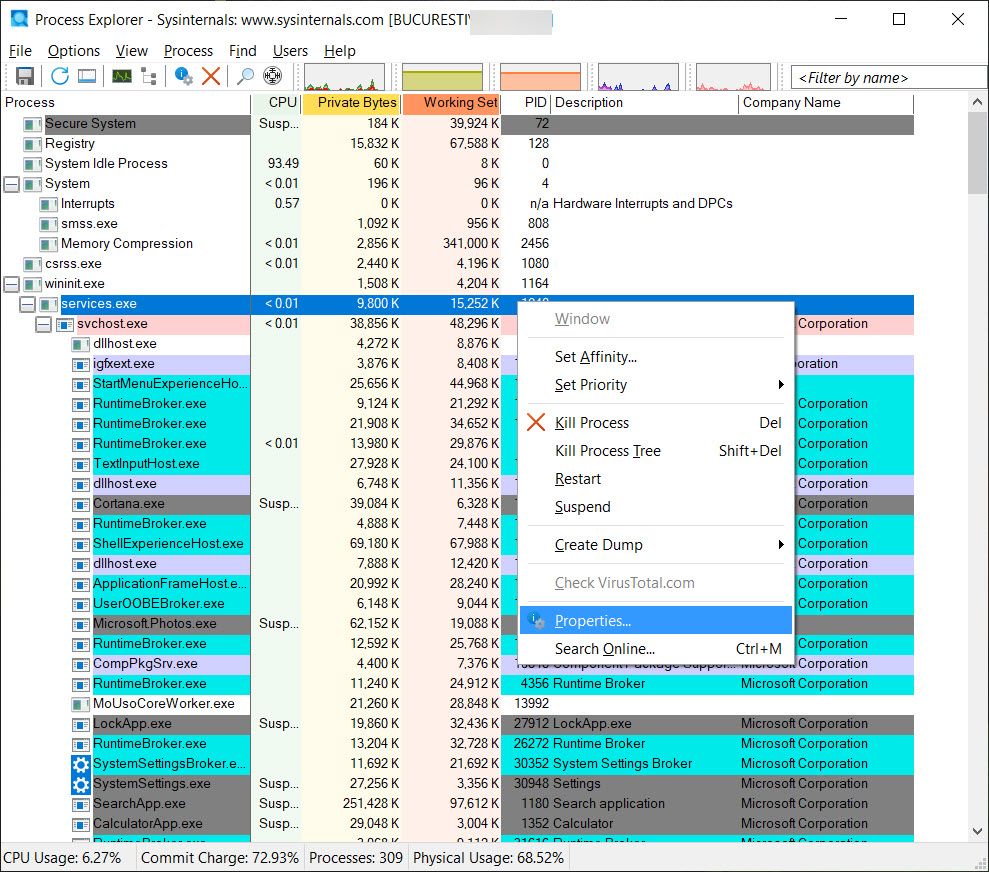The width and height of the screenshot is (989, 872).
Task: Click the Cortana.exe process icon
Action: coord(81,504)
